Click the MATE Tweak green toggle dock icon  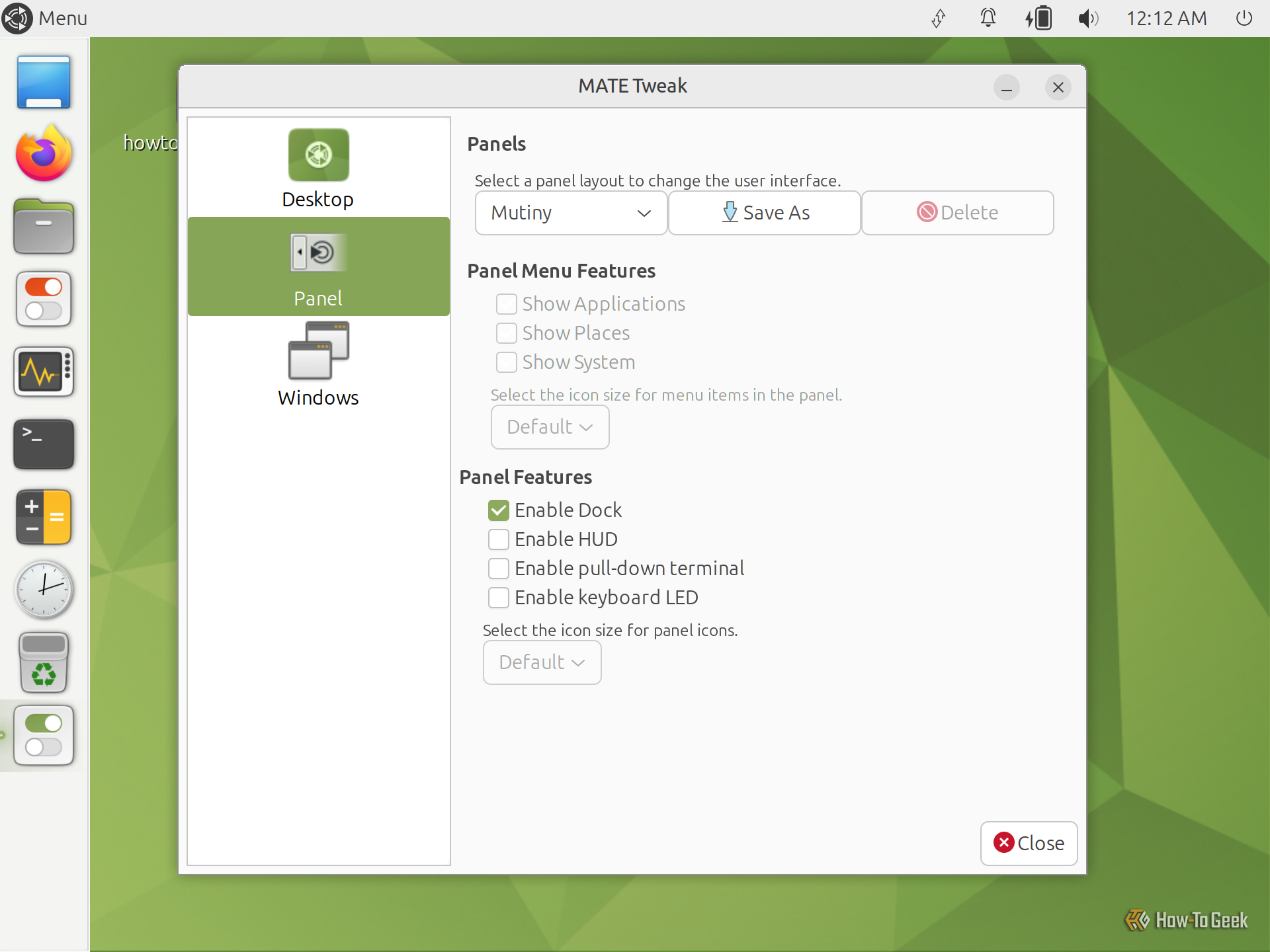(44, 735)
